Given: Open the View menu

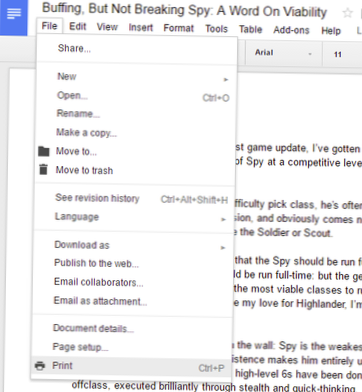Looking at the screenshot, I should (x=107, y=27).
